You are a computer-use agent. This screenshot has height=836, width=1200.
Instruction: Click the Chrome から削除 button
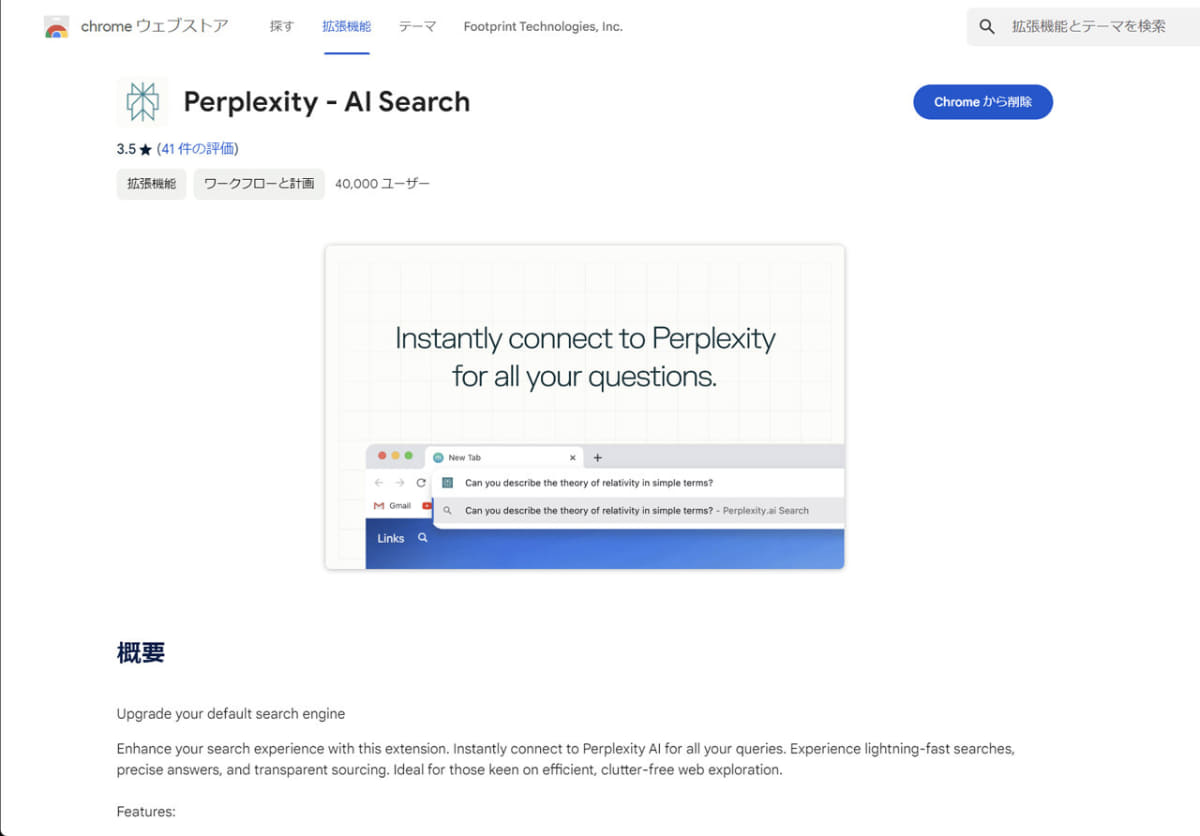click(982, 101)
